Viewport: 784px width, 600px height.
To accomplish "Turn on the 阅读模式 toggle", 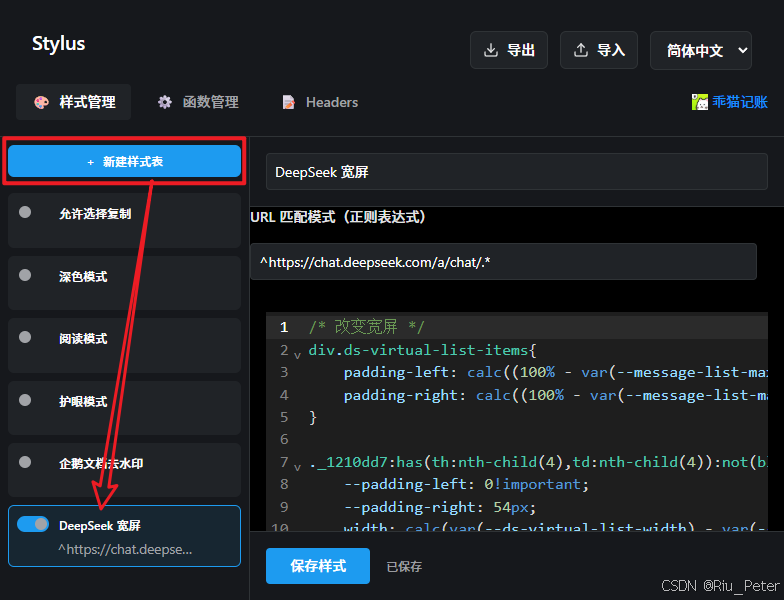I will coord(25,338).
